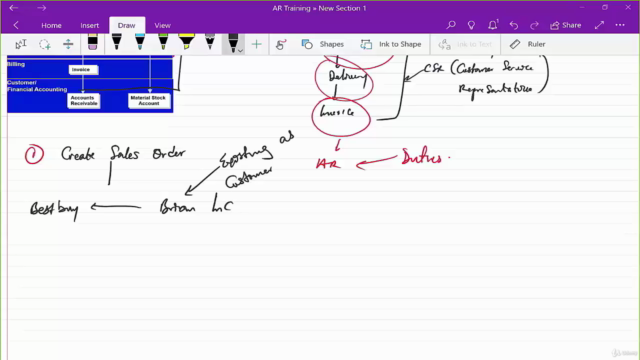Enter full screen mode arrow icon
This screenshot has width=640, height=360.
(599, 25)
